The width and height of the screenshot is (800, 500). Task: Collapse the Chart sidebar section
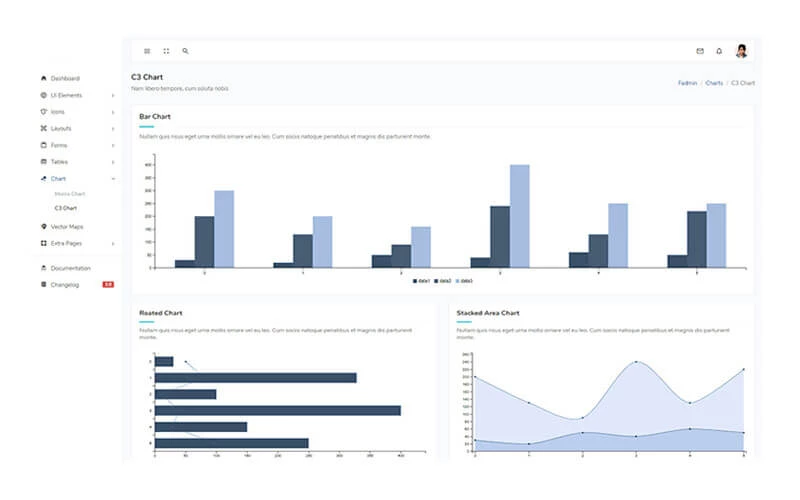58,178
